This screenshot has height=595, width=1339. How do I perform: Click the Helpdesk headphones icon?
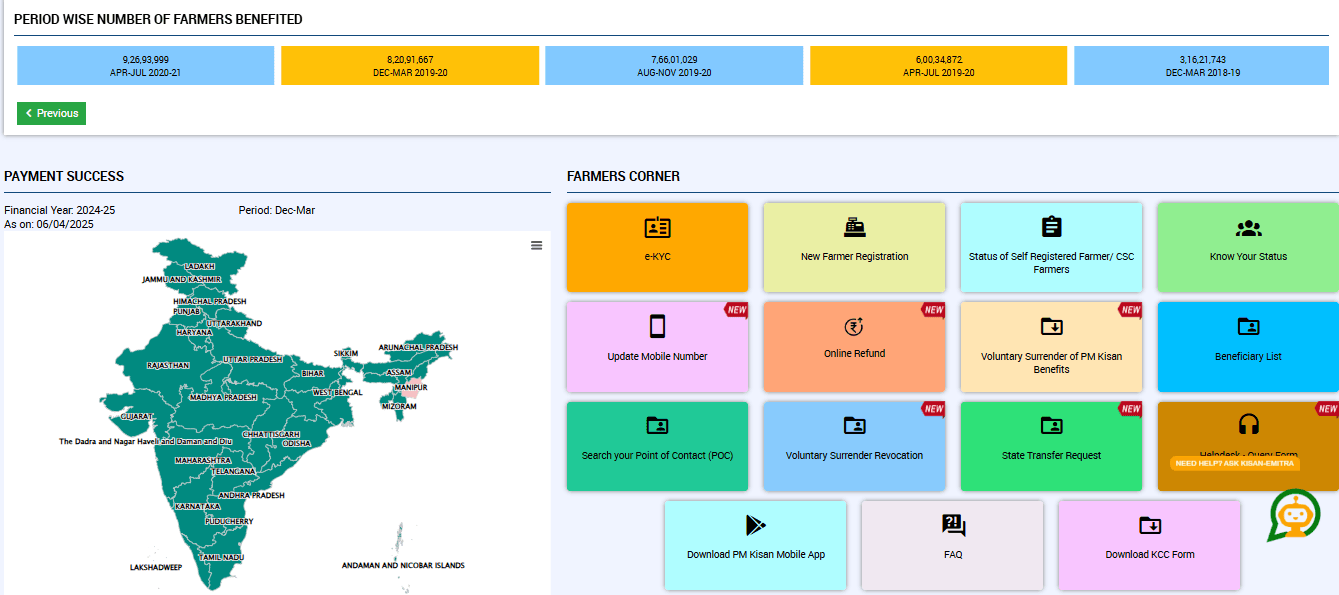coord(1248,424)
